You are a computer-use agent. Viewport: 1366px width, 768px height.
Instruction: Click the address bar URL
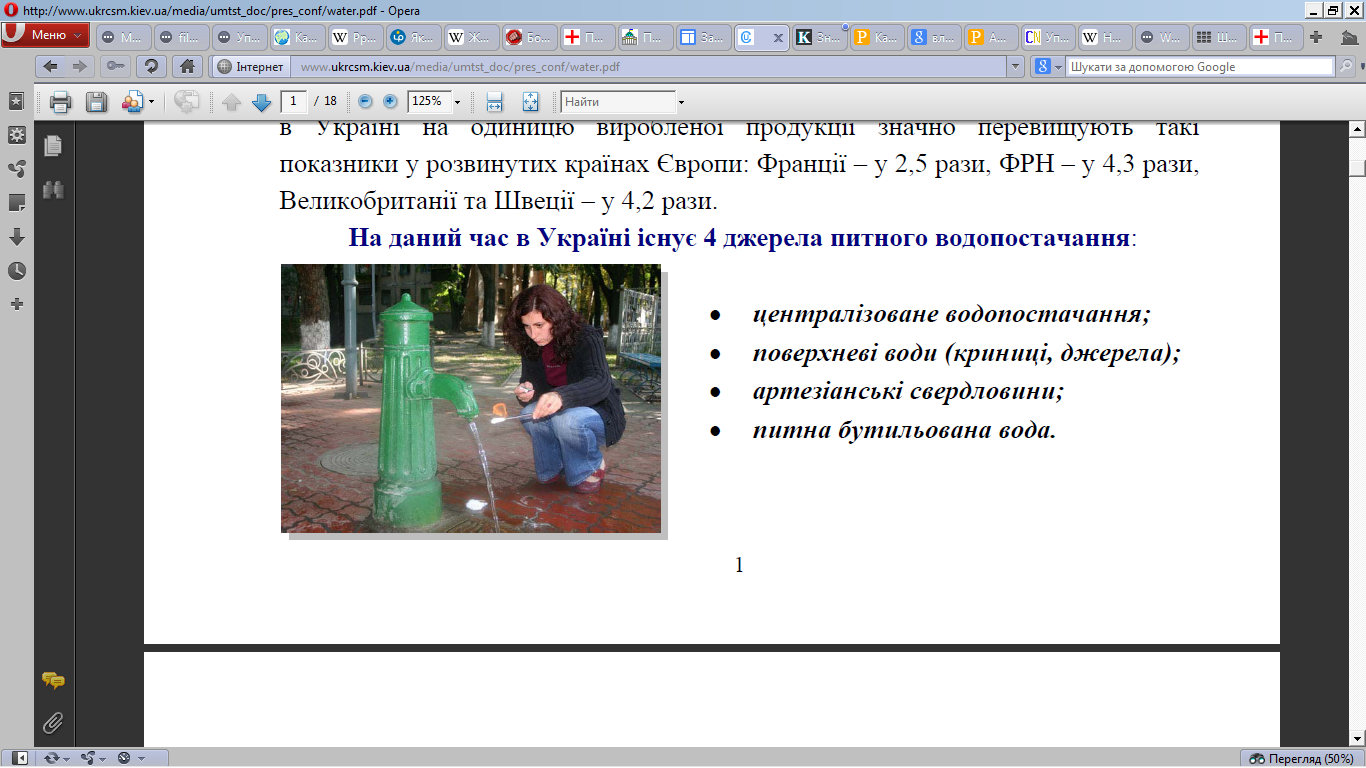click(459, 67)
